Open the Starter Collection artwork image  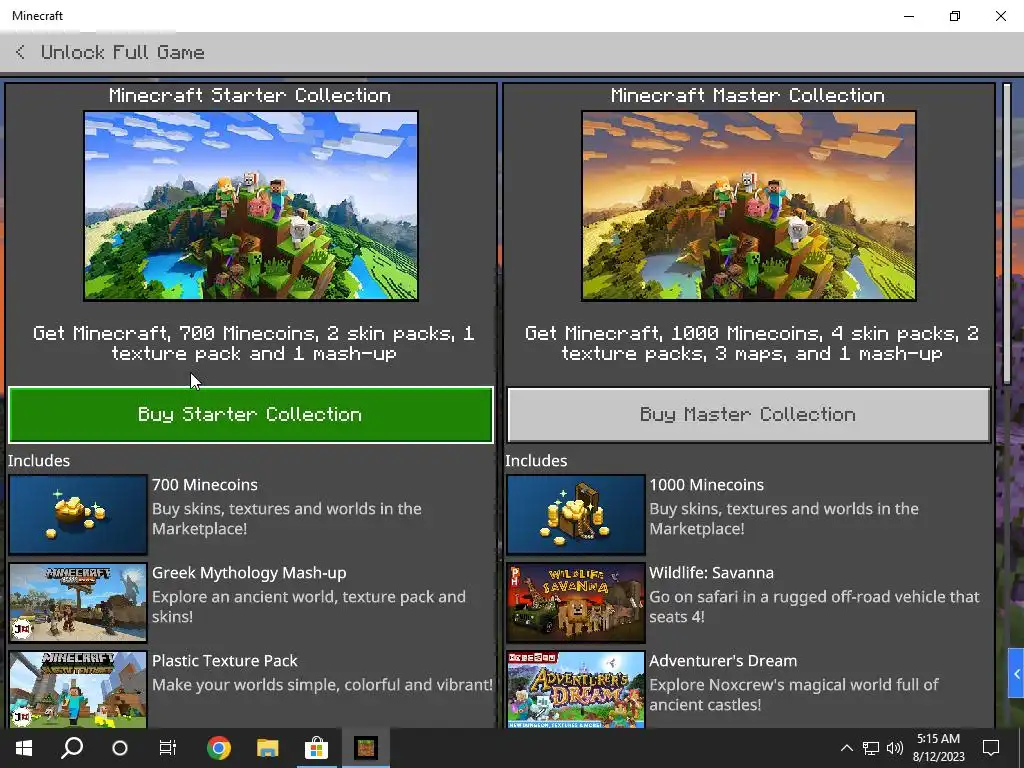251,206
